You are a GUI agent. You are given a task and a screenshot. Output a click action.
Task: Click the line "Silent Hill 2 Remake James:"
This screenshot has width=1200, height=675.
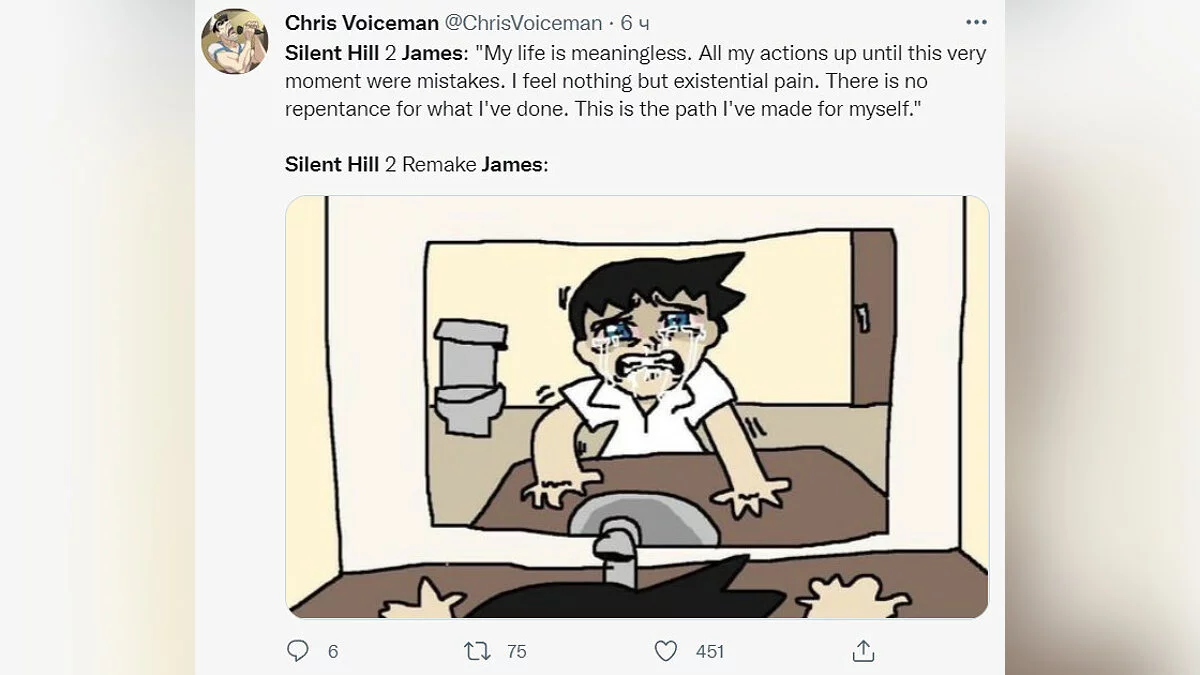point(416,165)
